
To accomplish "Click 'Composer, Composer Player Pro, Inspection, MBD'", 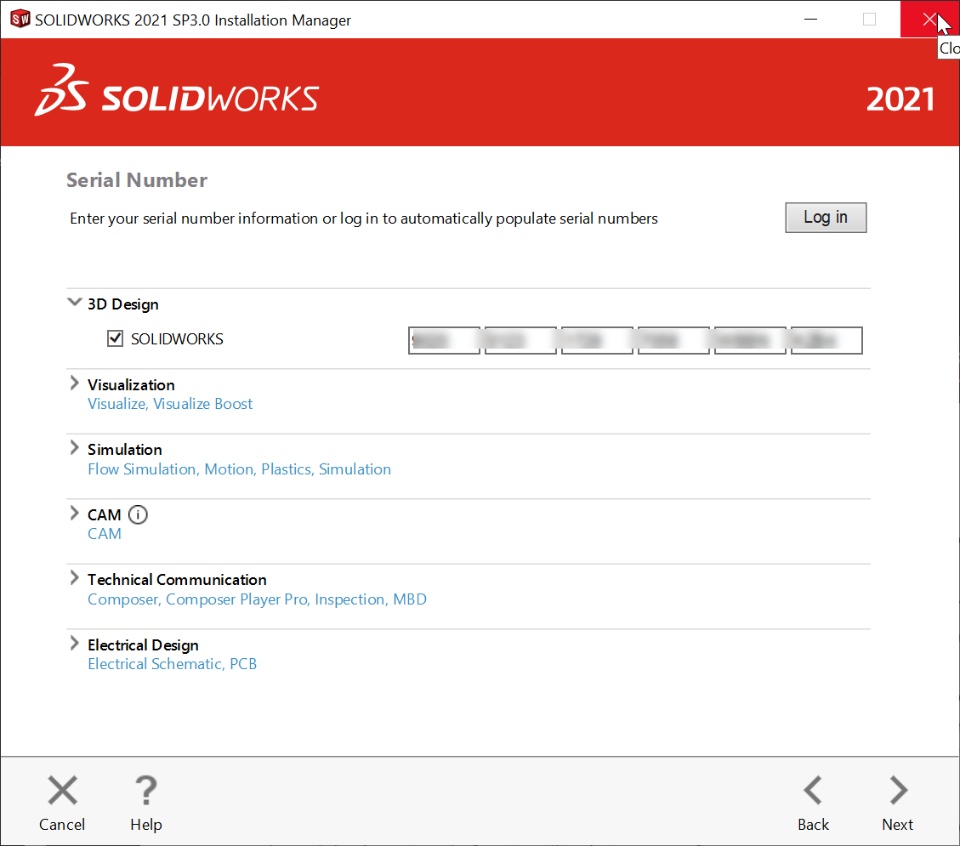I will [x=257, y=599].
